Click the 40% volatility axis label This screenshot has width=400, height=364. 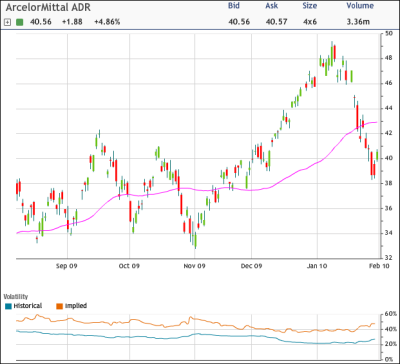pos(390,329)
